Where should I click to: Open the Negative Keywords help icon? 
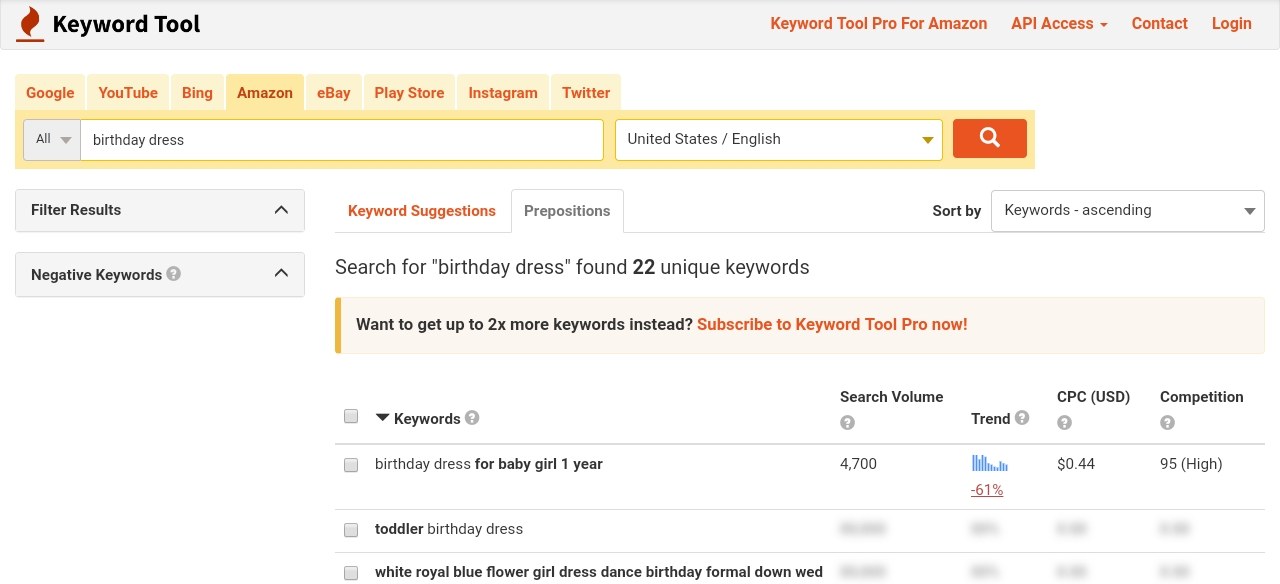[x=174, y=273]
